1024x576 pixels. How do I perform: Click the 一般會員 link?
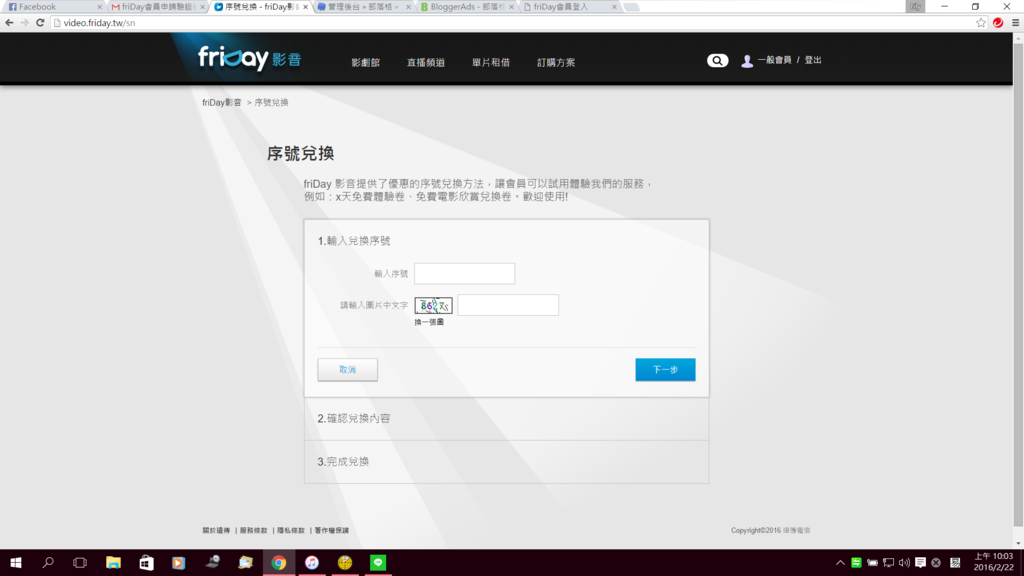(x=775, y=60)
